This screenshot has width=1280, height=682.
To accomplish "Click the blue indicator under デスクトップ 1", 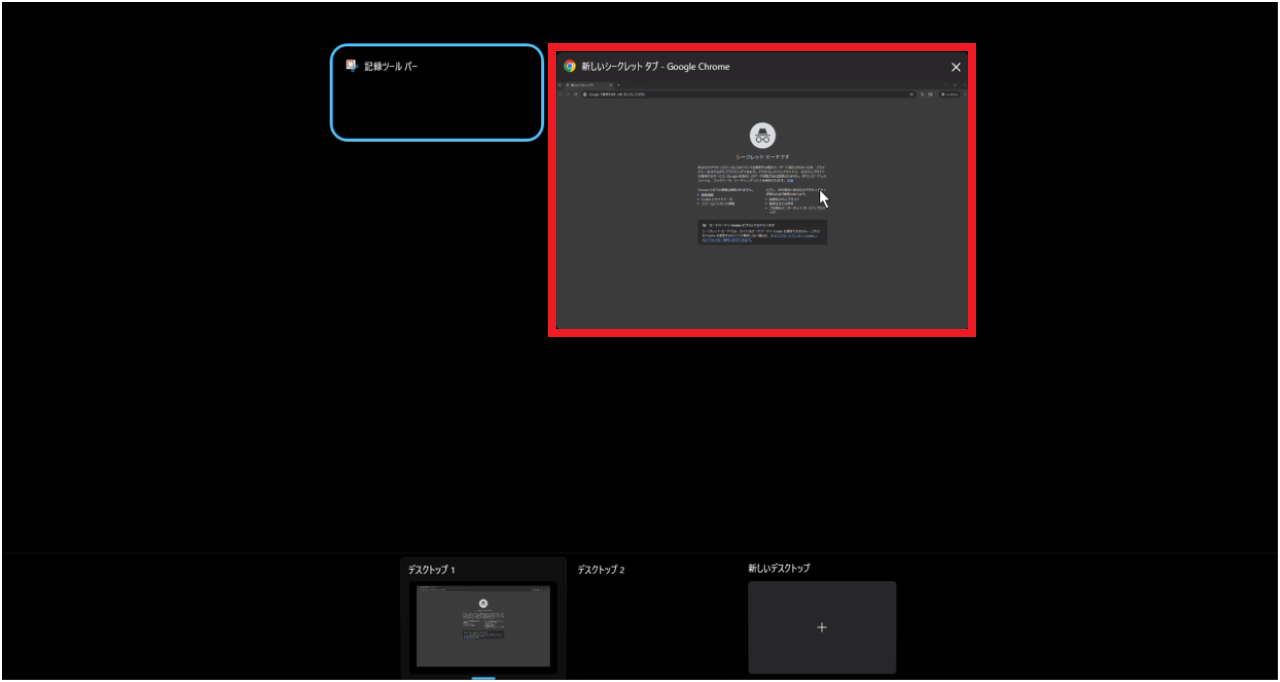I will (x=483, y=678).
